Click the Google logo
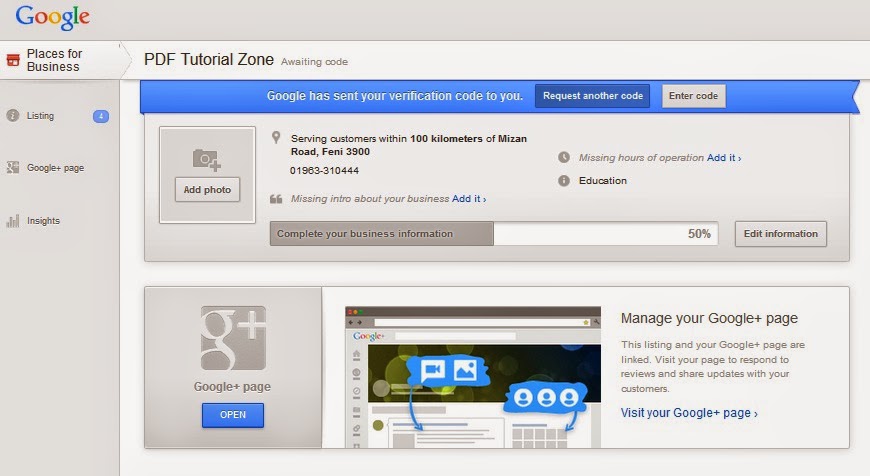The height and width of the screenshot is (476, 870). click(52, 17)
